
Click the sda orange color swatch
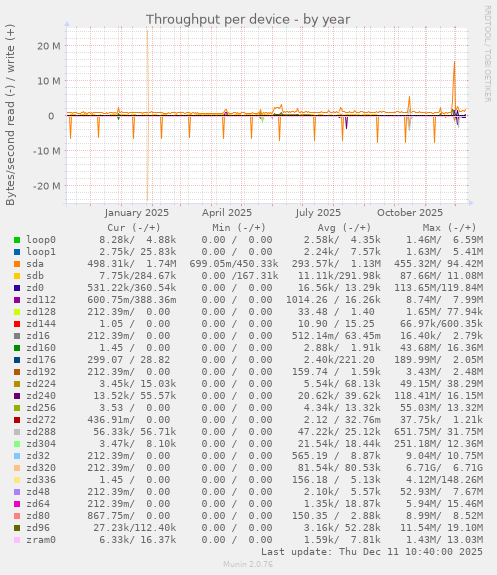coord(17,264)
